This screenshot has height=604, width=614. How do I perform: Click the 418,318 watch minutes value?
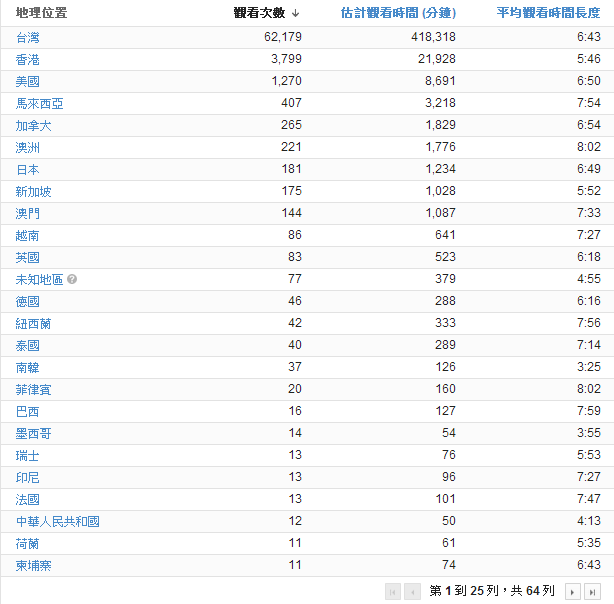point(433,37)
